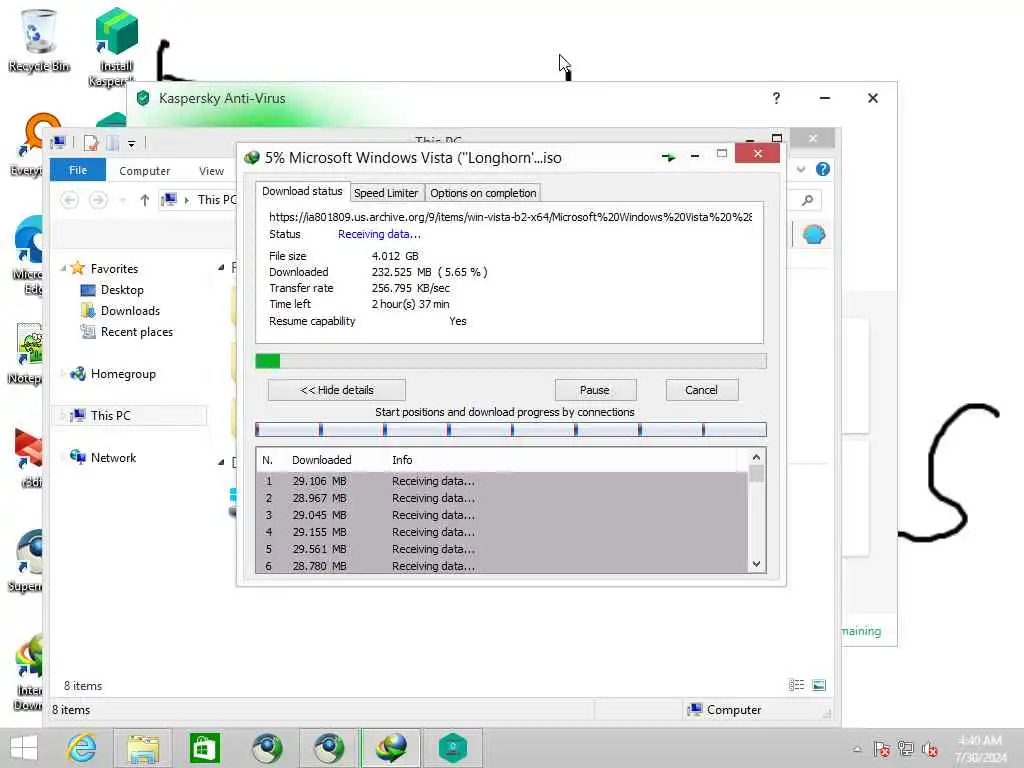The width and height of the screenshot is (1024, 768).
Task: Open Kaspersky Anti-Virus help question mark
Action: coord(776,98)
